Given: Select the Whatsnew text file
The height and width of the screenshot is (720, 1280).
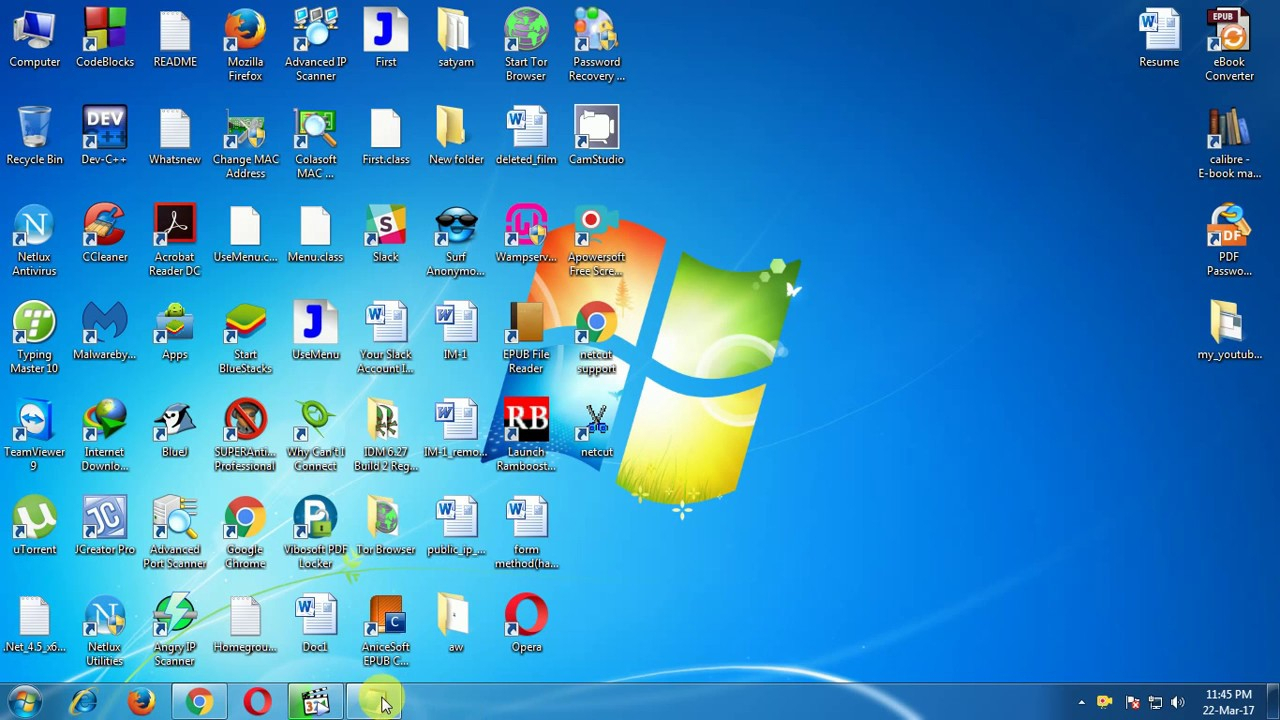Looking at the screenshot, I should (175, 137).
